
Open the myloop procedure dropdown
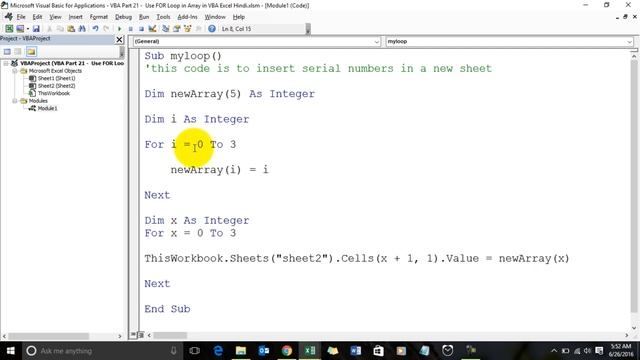point(629,42)
